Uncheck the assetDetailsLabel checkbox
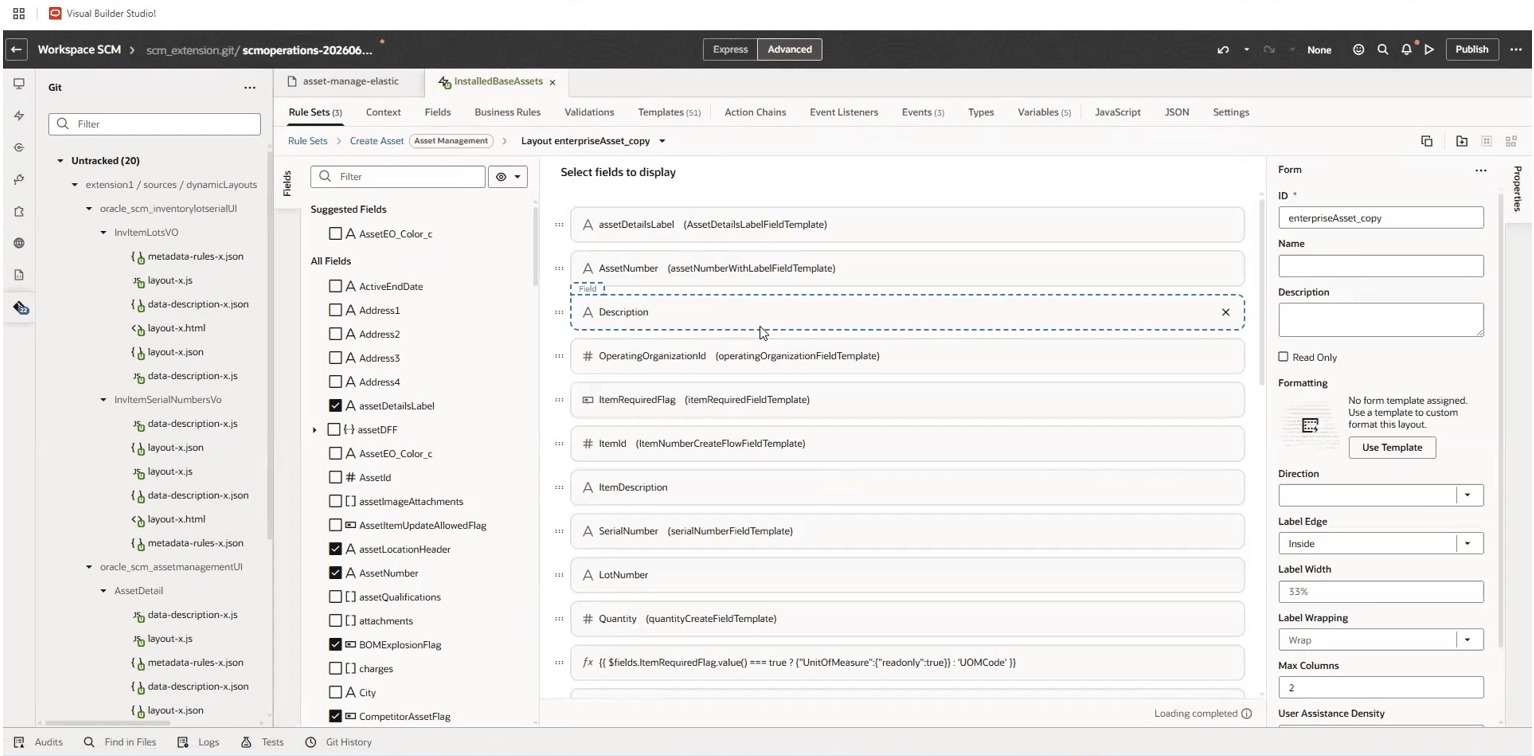The width and height of the screenshot is (1534, 756). pyautogui.click(x=336, y=406)
